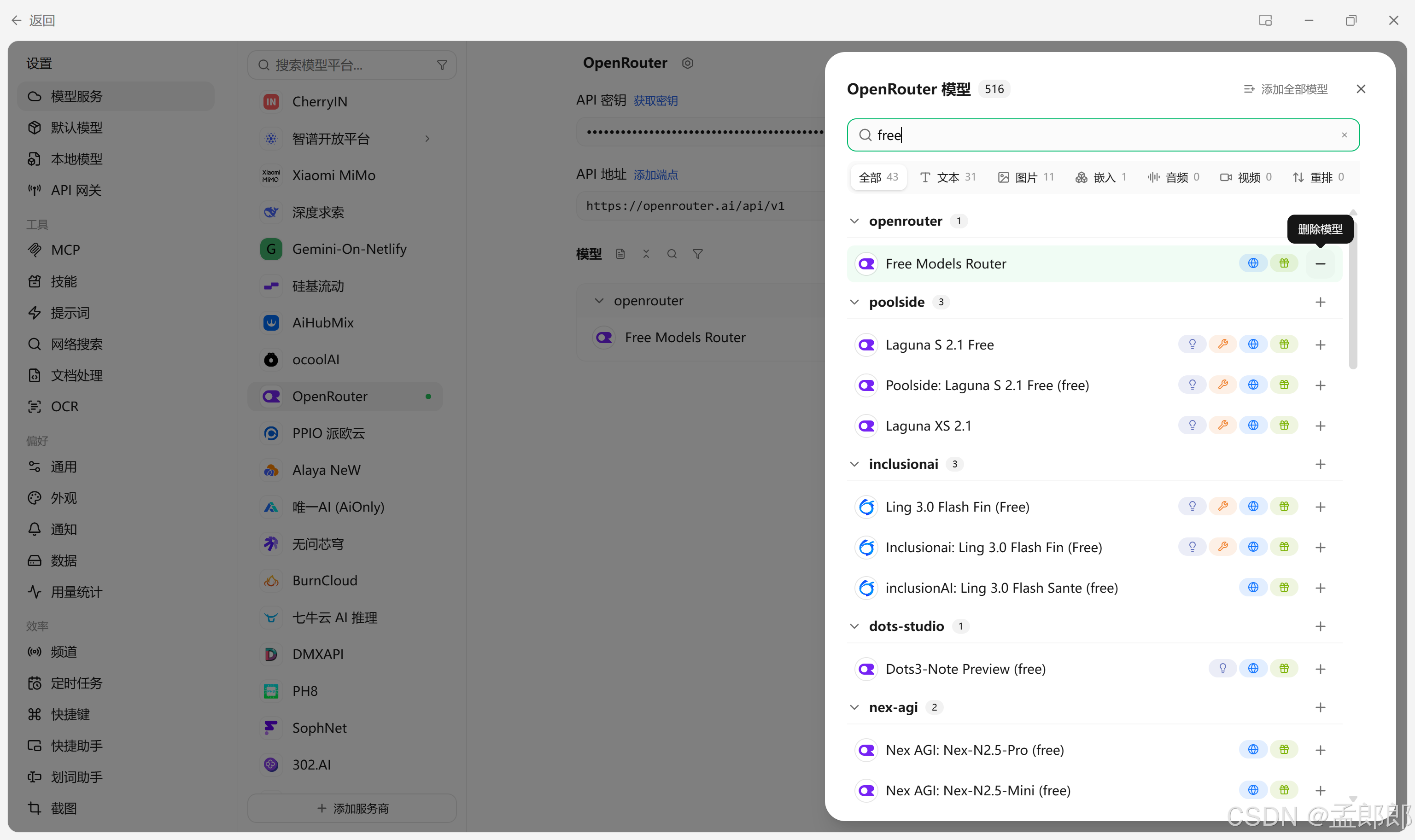Add all nex-agi group models

(x=1320, y=707)
